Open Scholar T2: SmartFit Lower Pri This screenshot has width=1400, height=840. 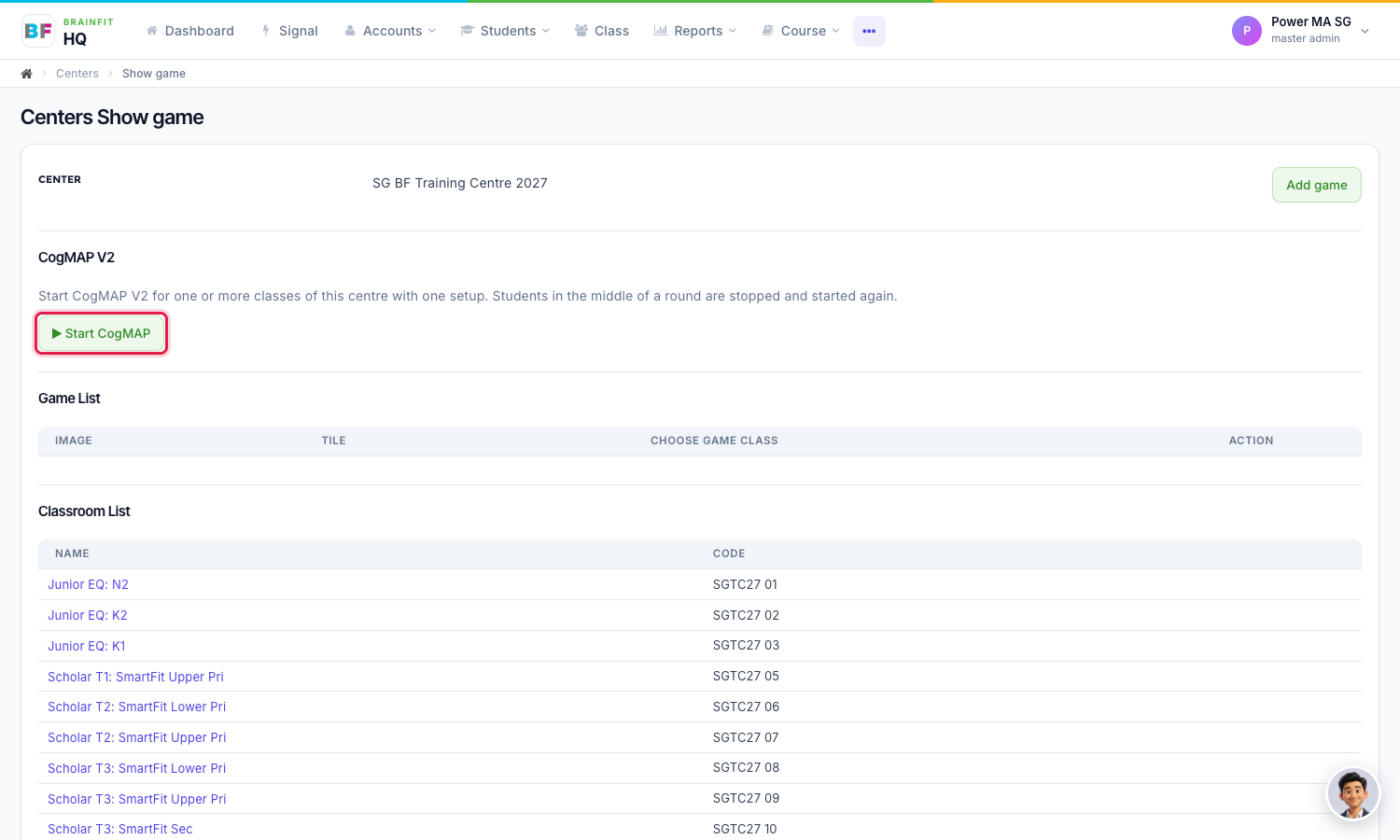click(x=137, y=707)
